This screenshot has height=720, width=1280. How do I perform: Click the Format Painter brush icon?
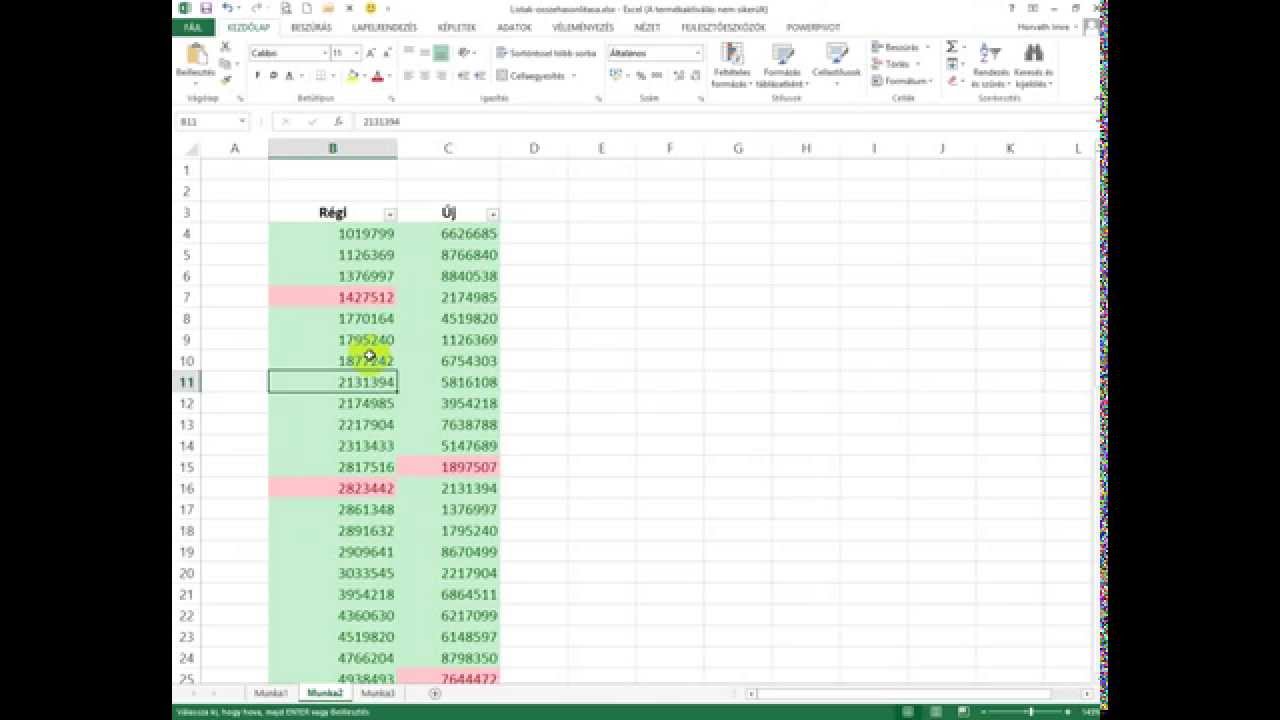225,79
